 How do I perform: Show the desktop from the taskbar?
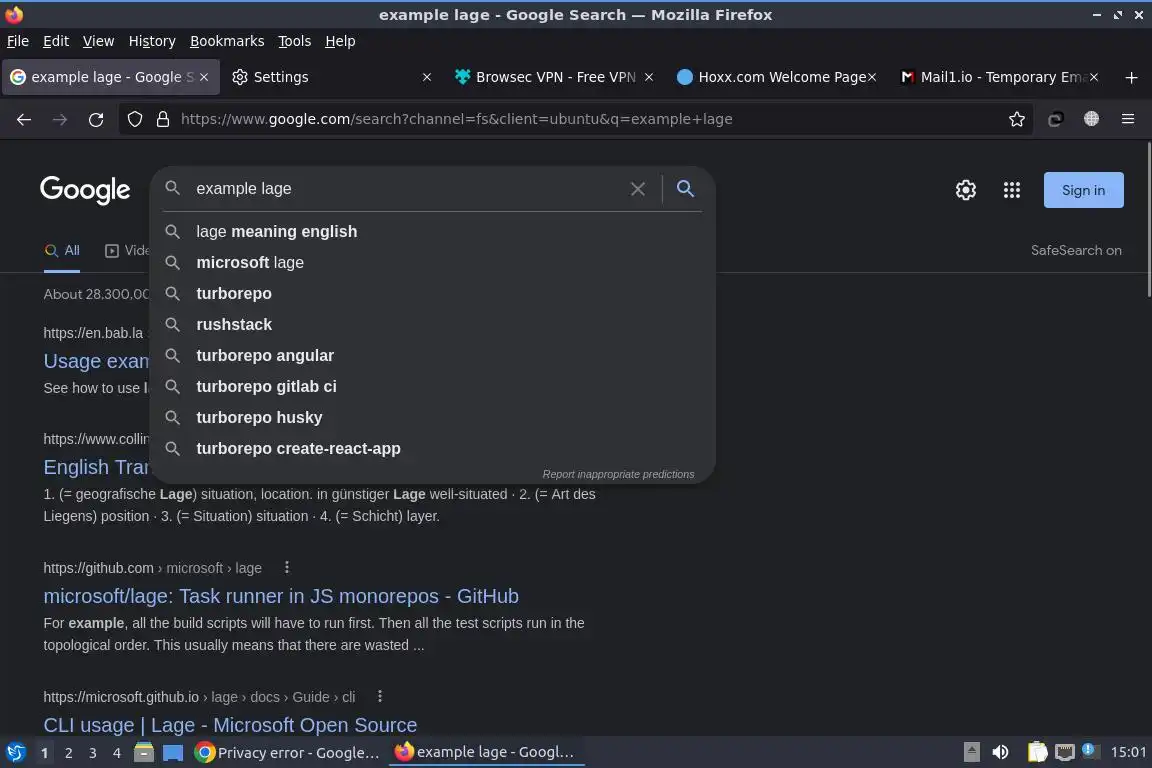pos(173,753)
